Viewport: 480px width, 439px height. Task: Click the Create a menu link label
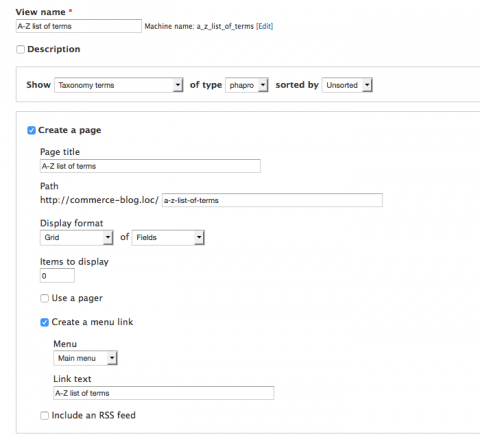(92, 322)
